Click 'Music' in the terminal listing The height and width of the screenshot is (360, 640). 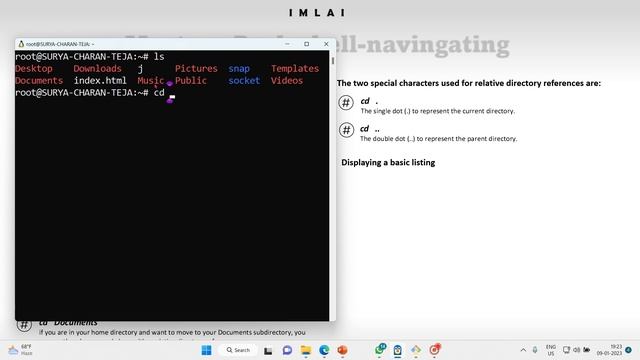tap(151, 80)
